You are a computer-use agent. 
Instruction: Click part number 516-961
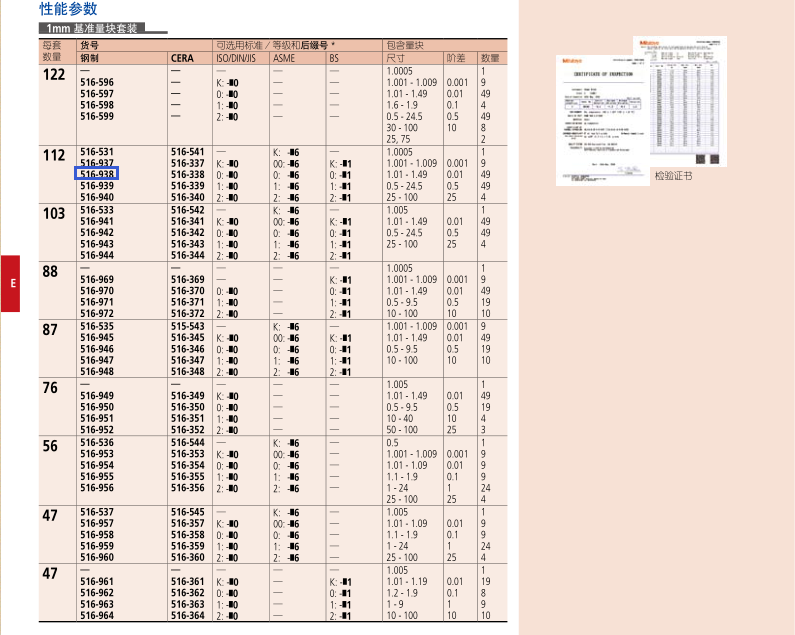(x=97, y=581)
